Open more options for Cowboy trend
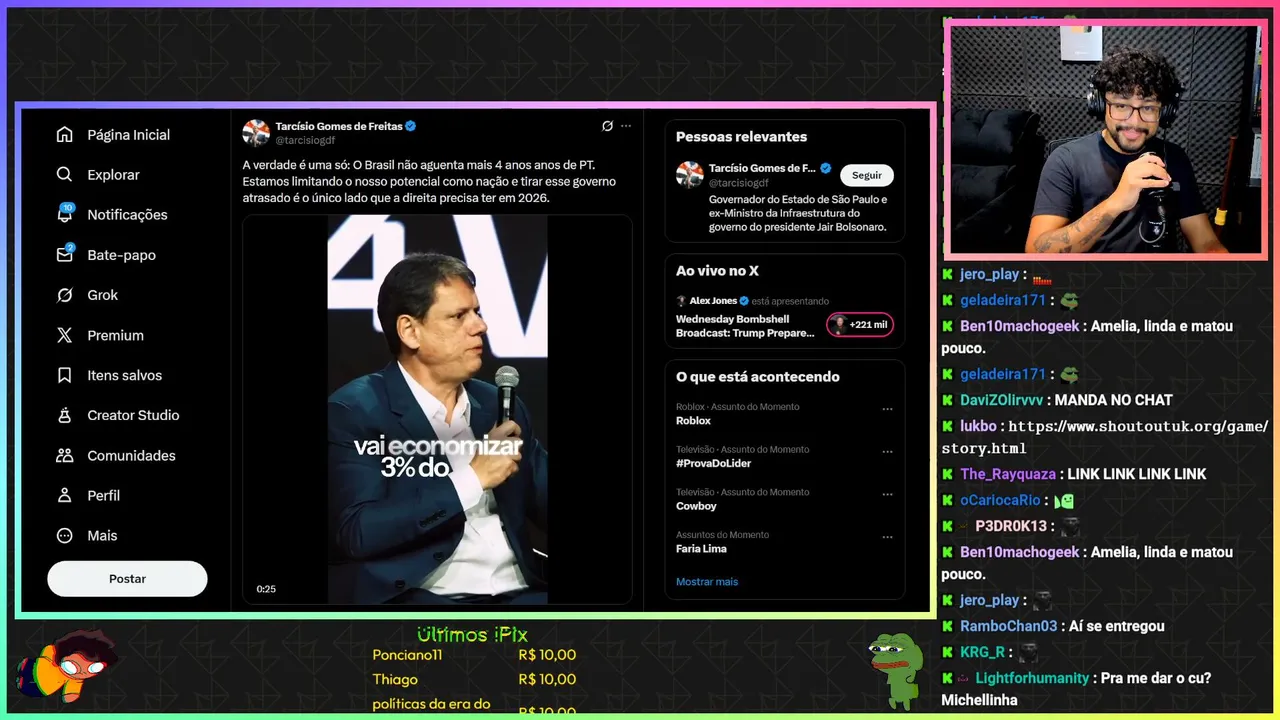The height and width of the screenshot is (720, 1280). 887,494
